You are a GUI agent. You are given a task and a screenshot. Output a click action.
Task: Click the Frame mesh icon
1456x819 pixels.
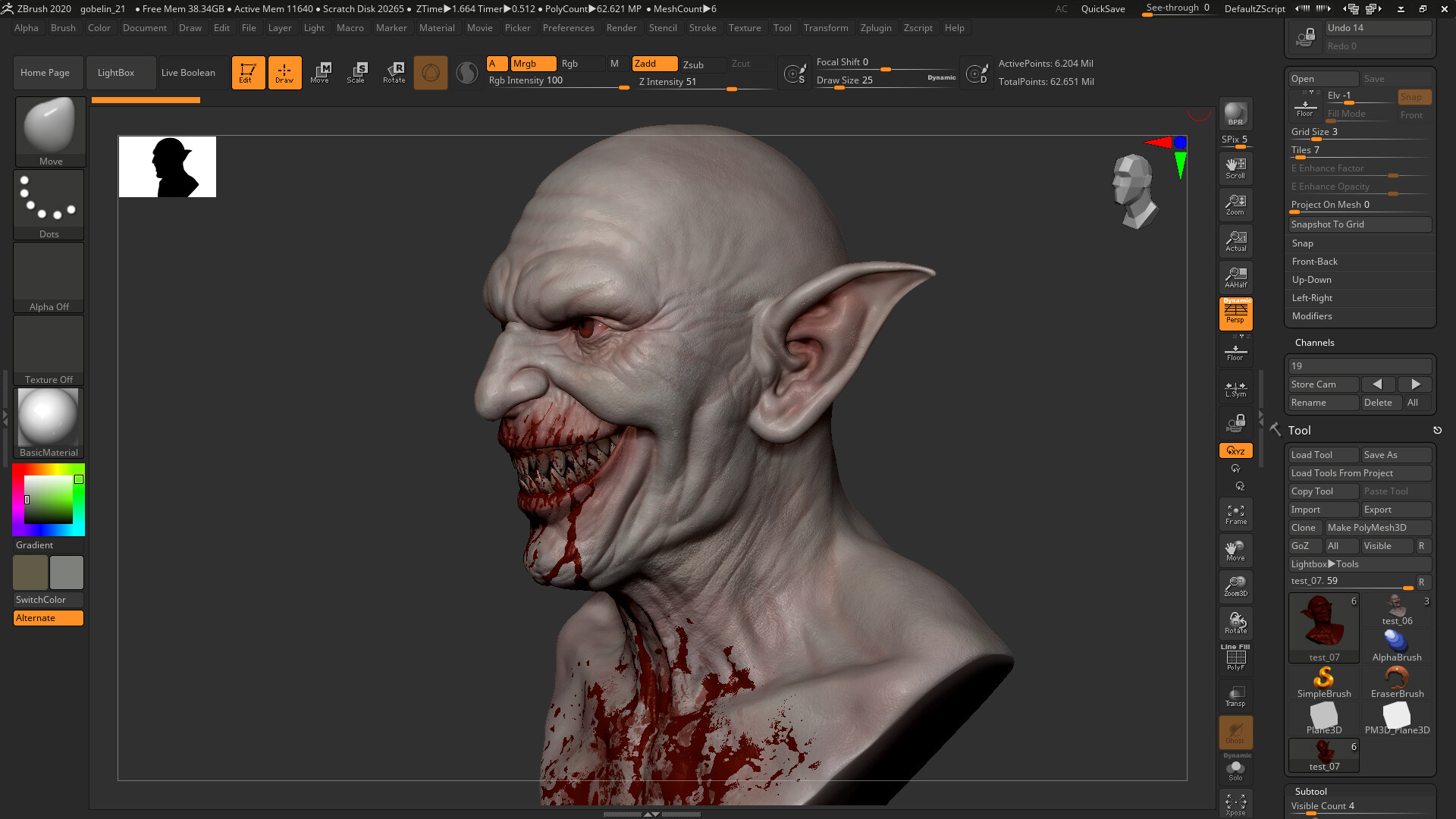(1235, 515)
